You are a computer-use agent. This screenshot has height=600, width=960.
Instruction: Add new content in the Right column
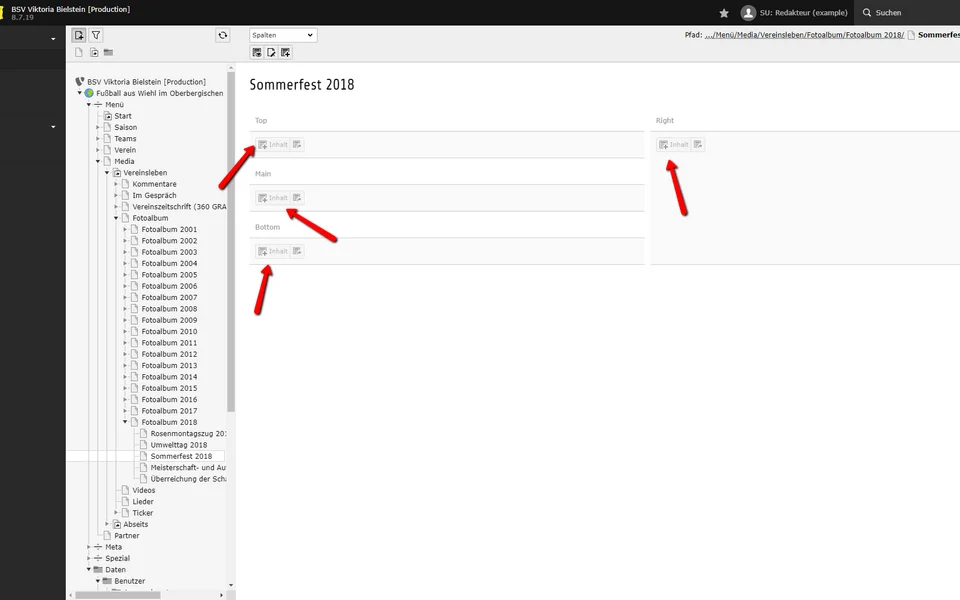[x=673, y=144]
